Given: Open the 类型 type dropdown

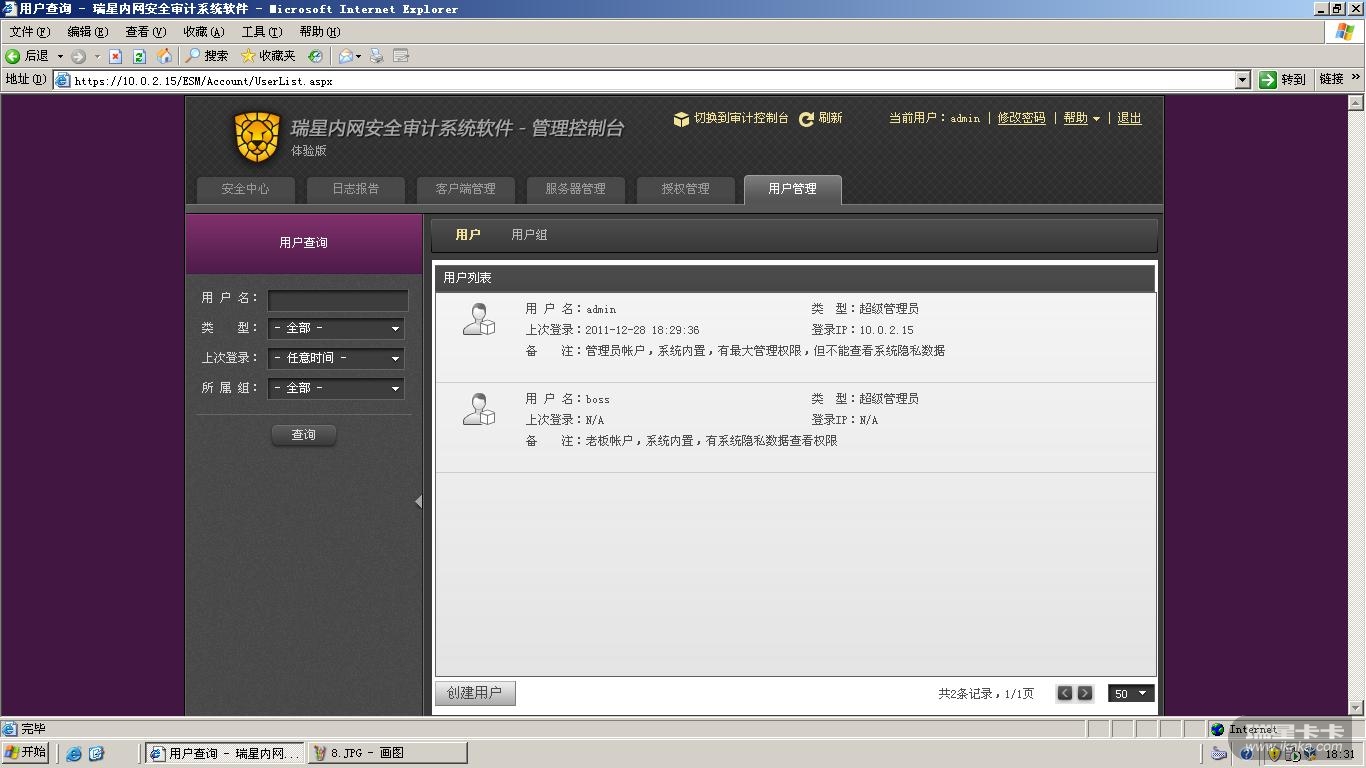Looking at the screenshot, I should (x=336, y=328).
